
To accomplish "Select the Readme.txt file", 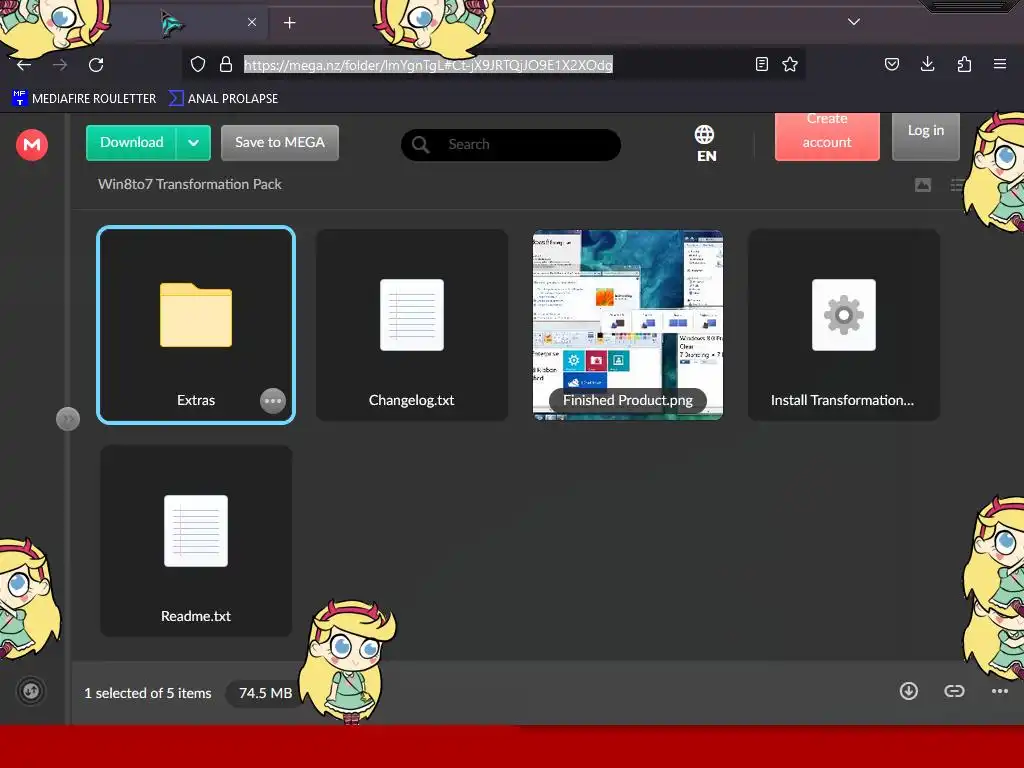I will 196,541.
